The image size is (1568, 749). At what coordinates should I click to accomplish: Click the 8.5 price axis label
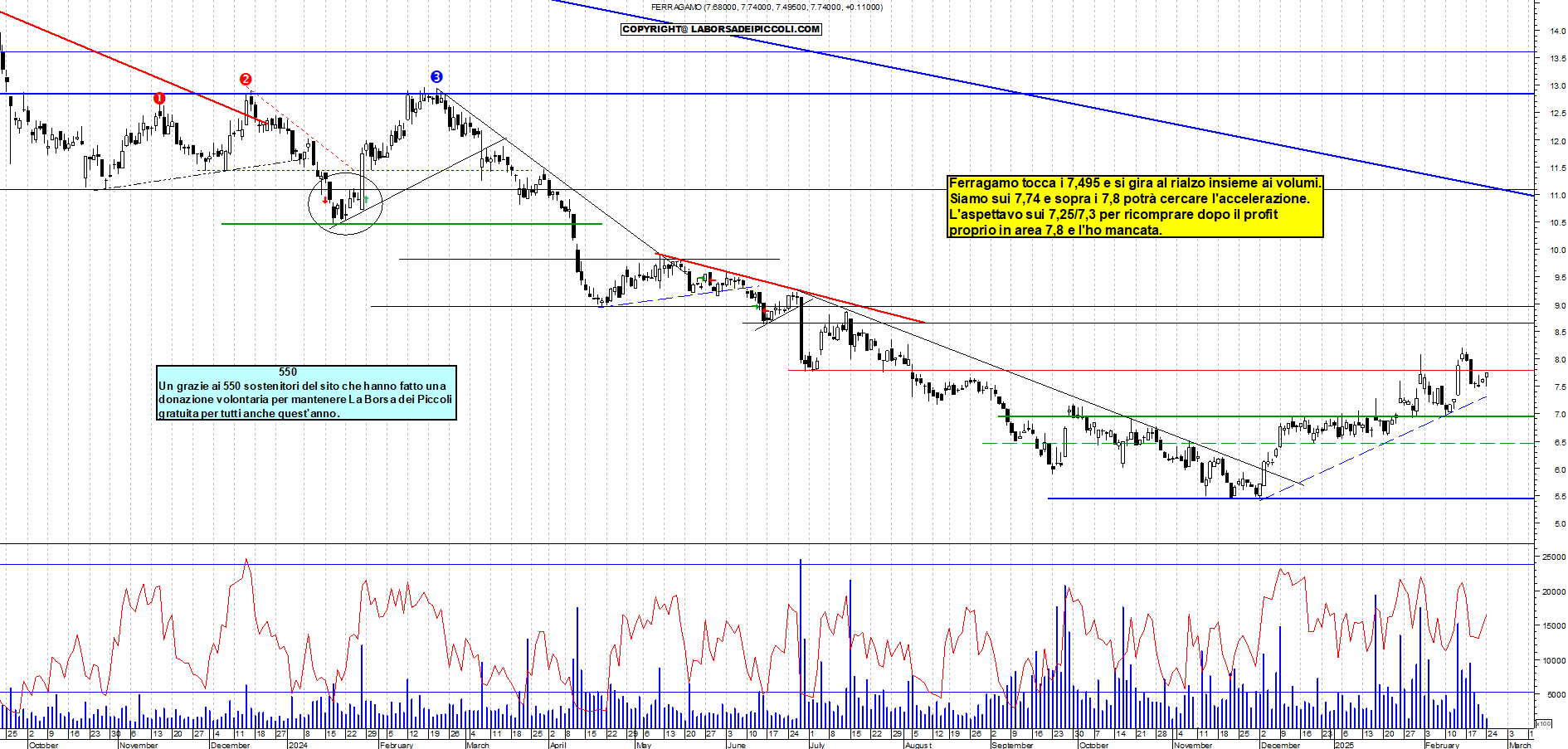pos(1560,333)
